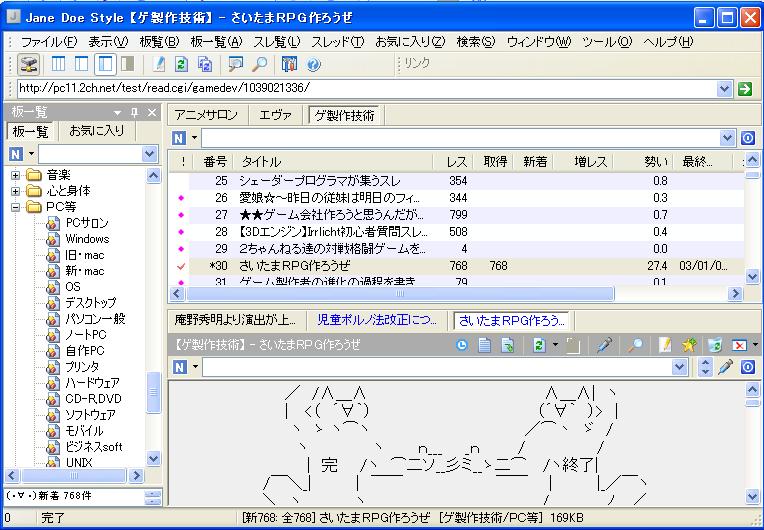764x530 pixels.
Task: Select the ノートPC board
Action: [x=85, y=335]
